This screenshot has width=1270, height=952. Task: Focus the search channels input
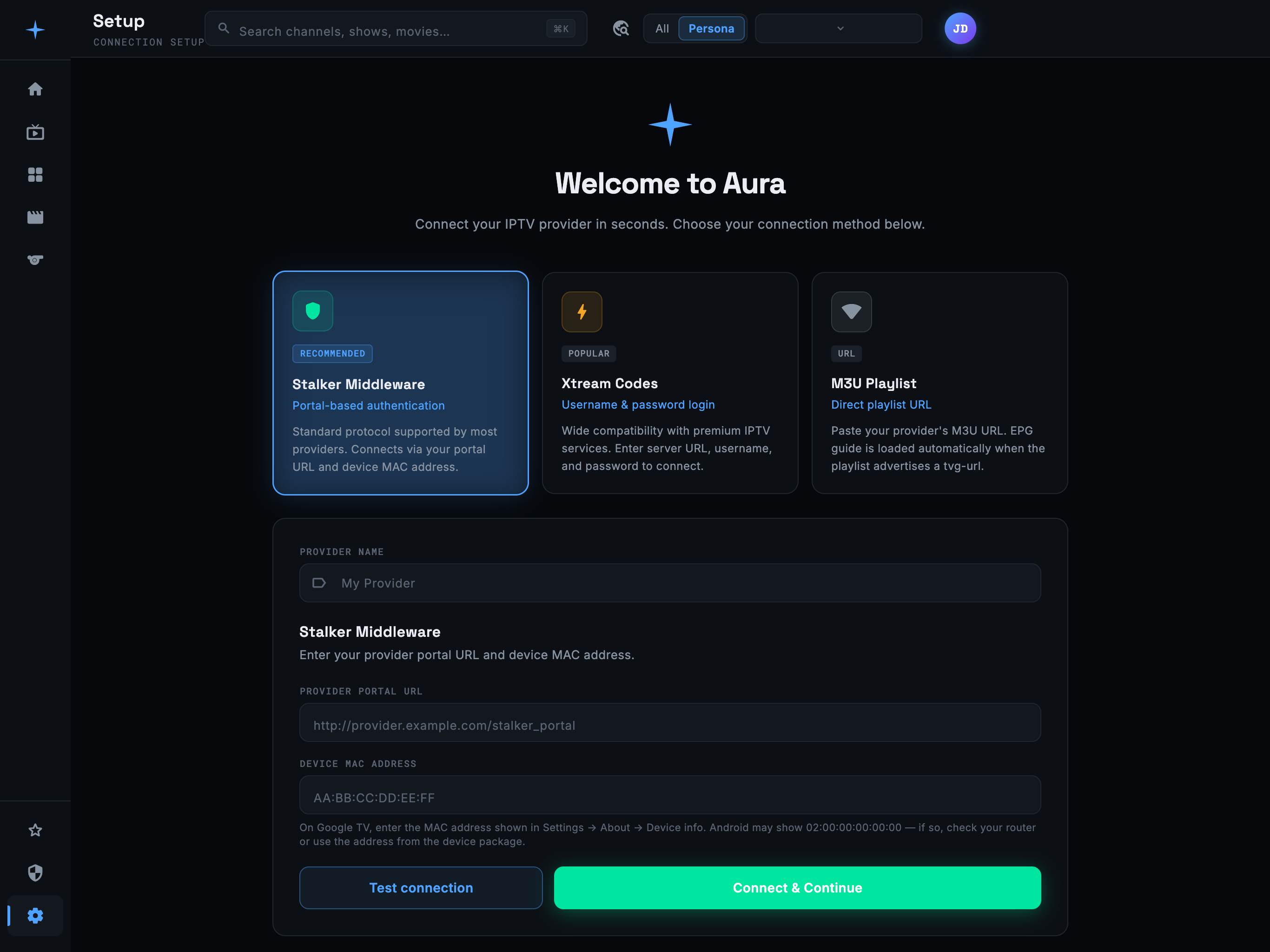coord(396,28)
